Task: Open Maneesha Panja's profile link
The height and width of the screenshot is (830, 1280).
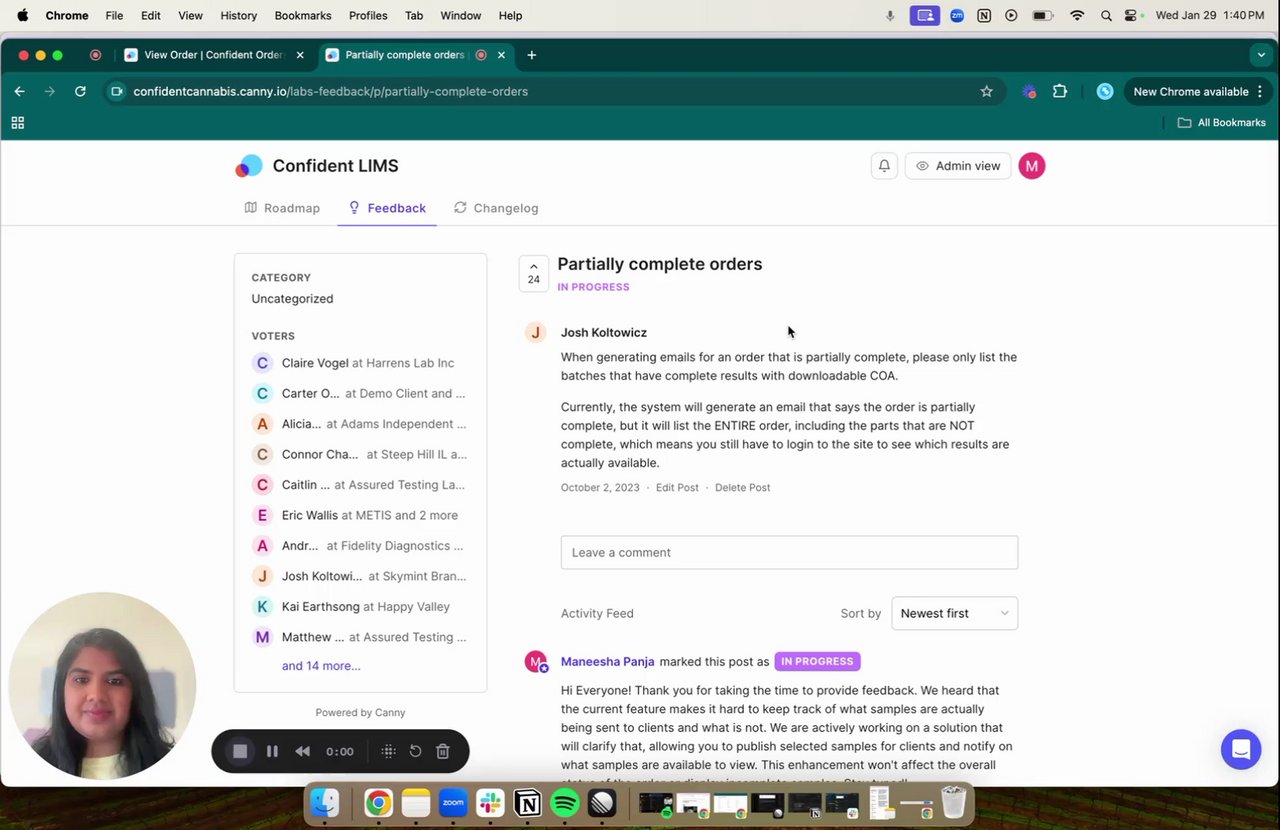Action: (x=607, y=662)
